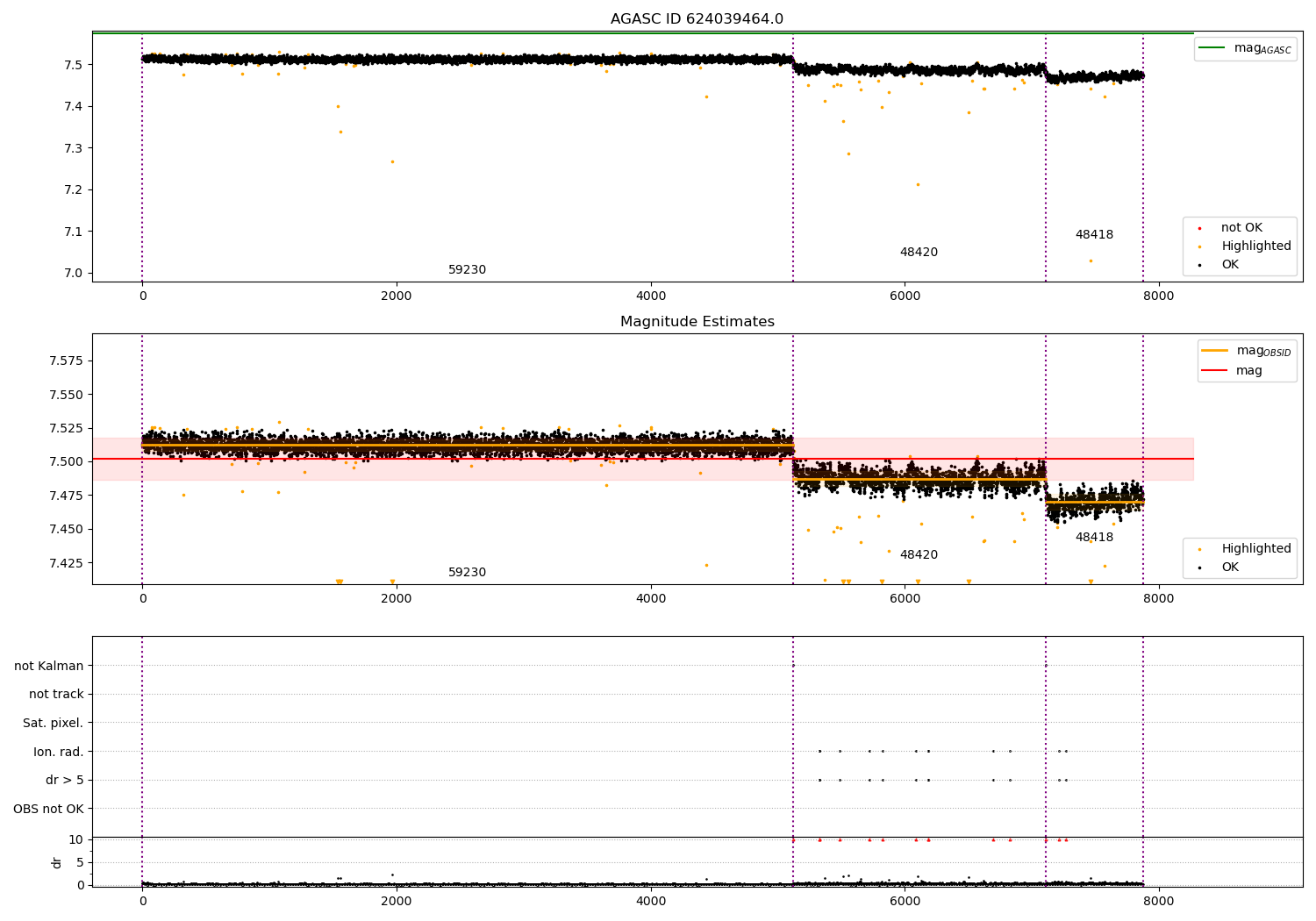Click obsid label 48418 in Magnitude Estimates plot
Image resolution: width=1316 pixels, height=921 pixels.
tap(1094, 538)
